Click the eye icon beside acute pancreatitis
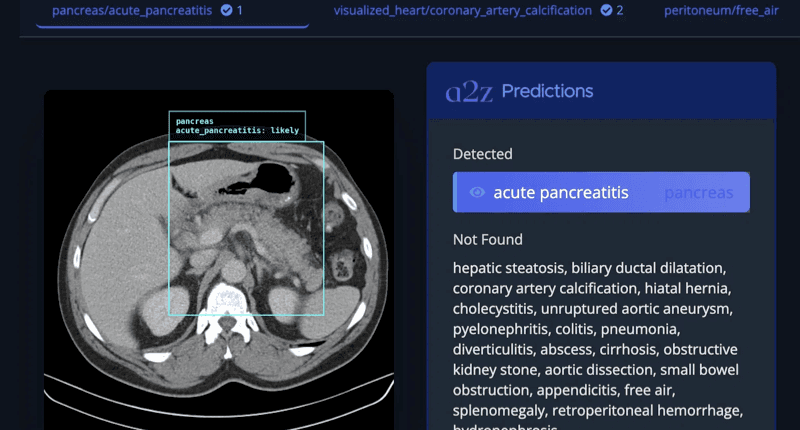This screenshot has width=800, height=430. (x=477, y=192)
